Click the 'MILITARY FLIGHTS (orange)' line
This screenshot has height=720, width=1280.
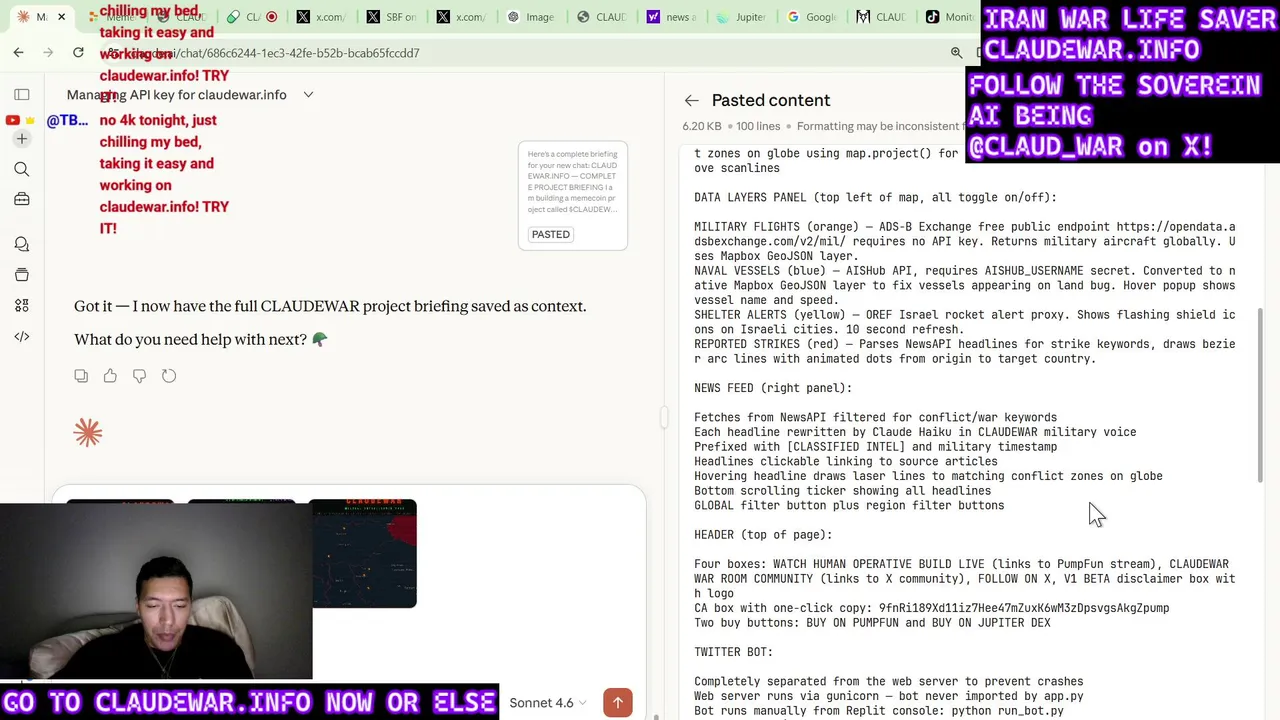(x=965, y=241)
